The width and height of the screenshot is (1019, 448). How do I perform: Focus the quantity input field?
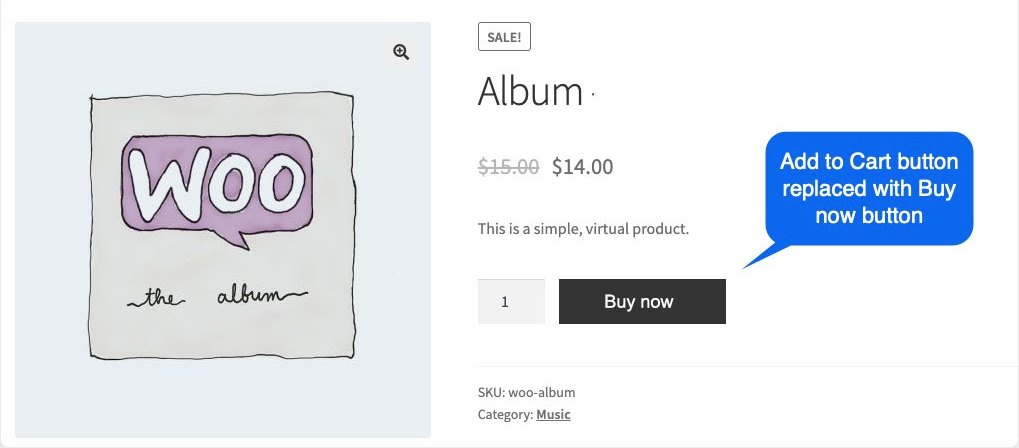[x=511, y=301]
